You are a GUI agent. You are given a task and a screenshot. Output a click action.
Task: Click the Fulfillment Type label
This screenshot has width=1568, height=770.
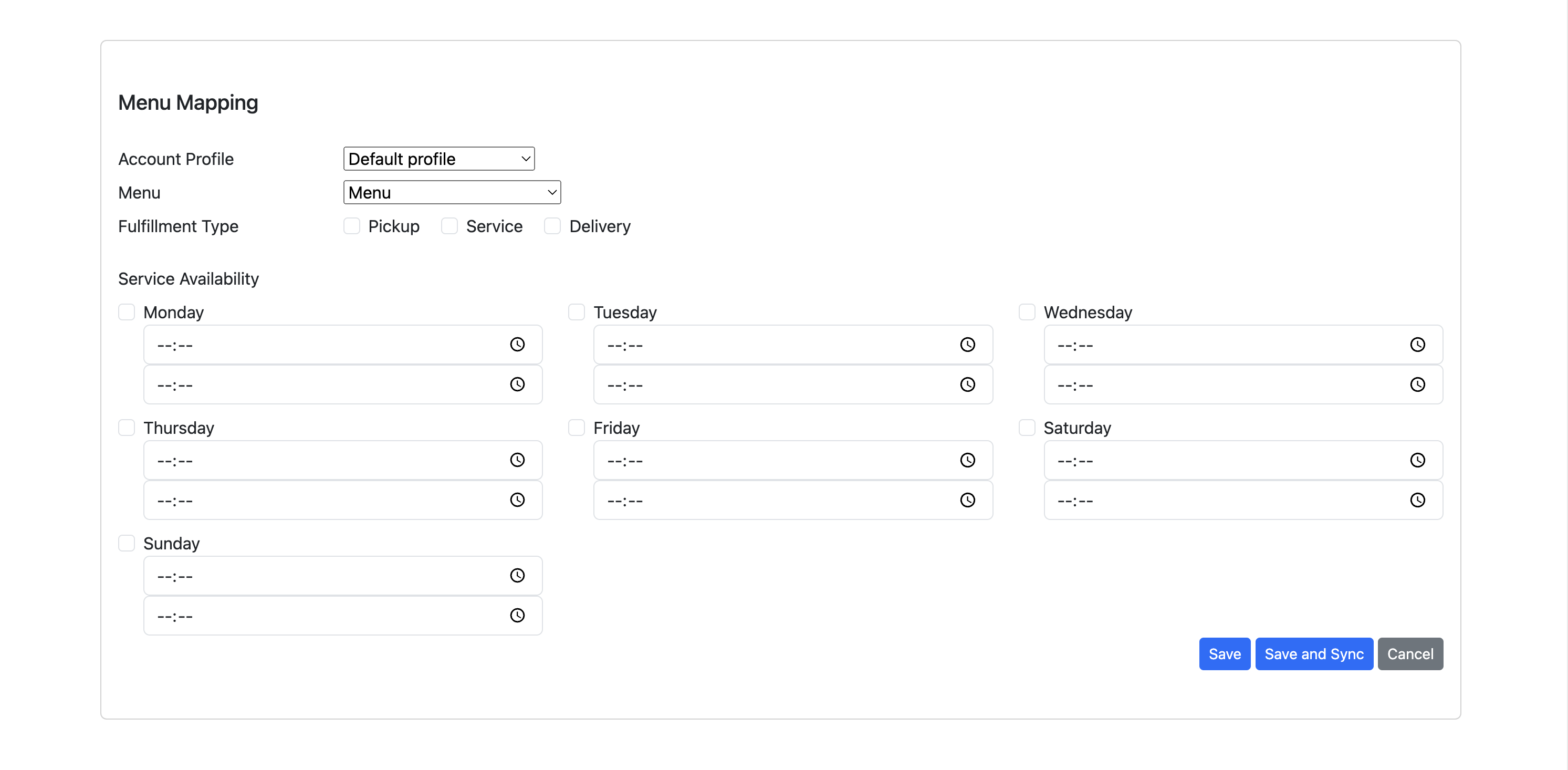pos(179,226)
